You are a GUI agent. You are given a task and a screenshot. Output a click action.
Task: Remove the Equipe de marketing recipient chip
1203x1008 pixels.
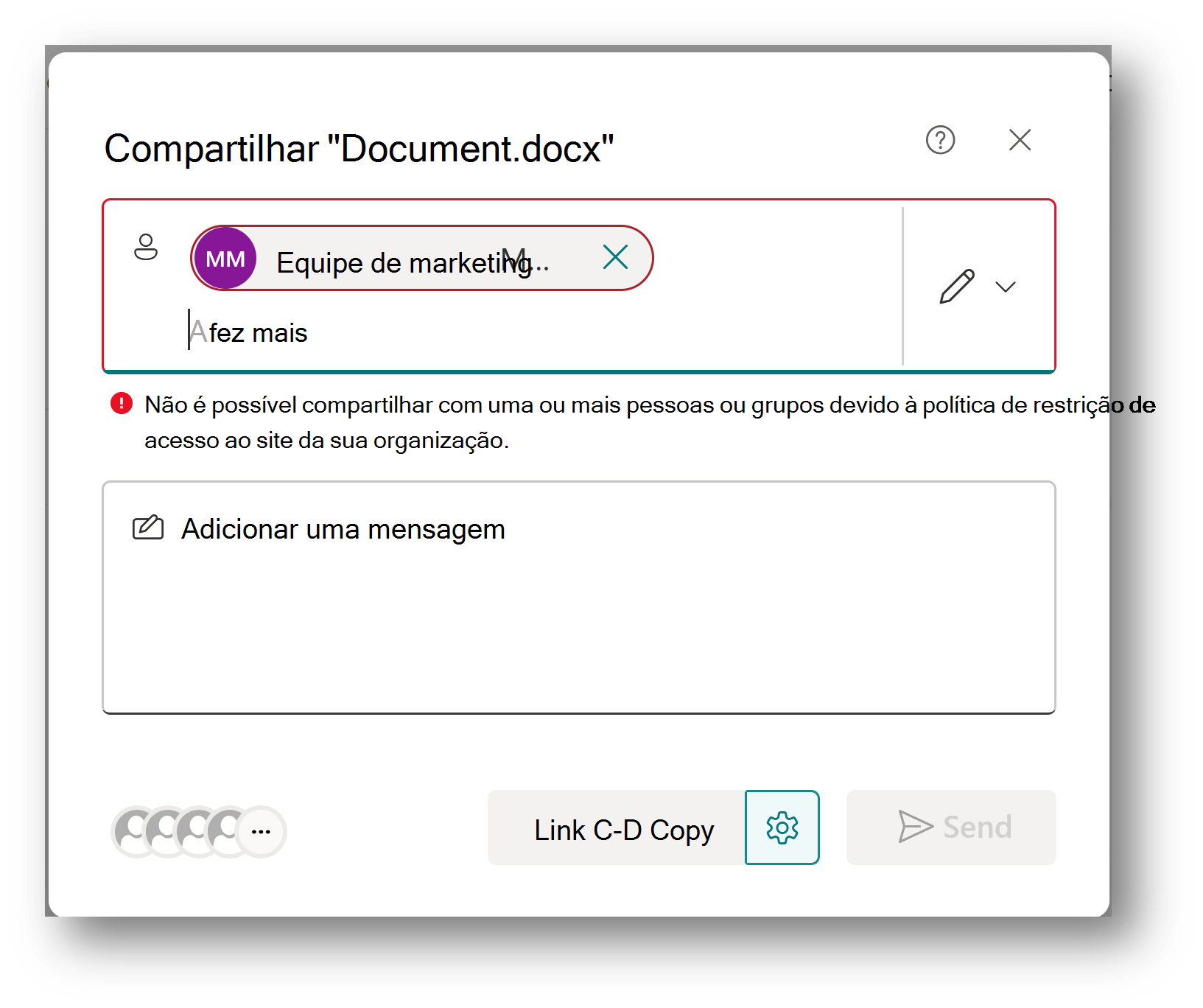[615, 257]
